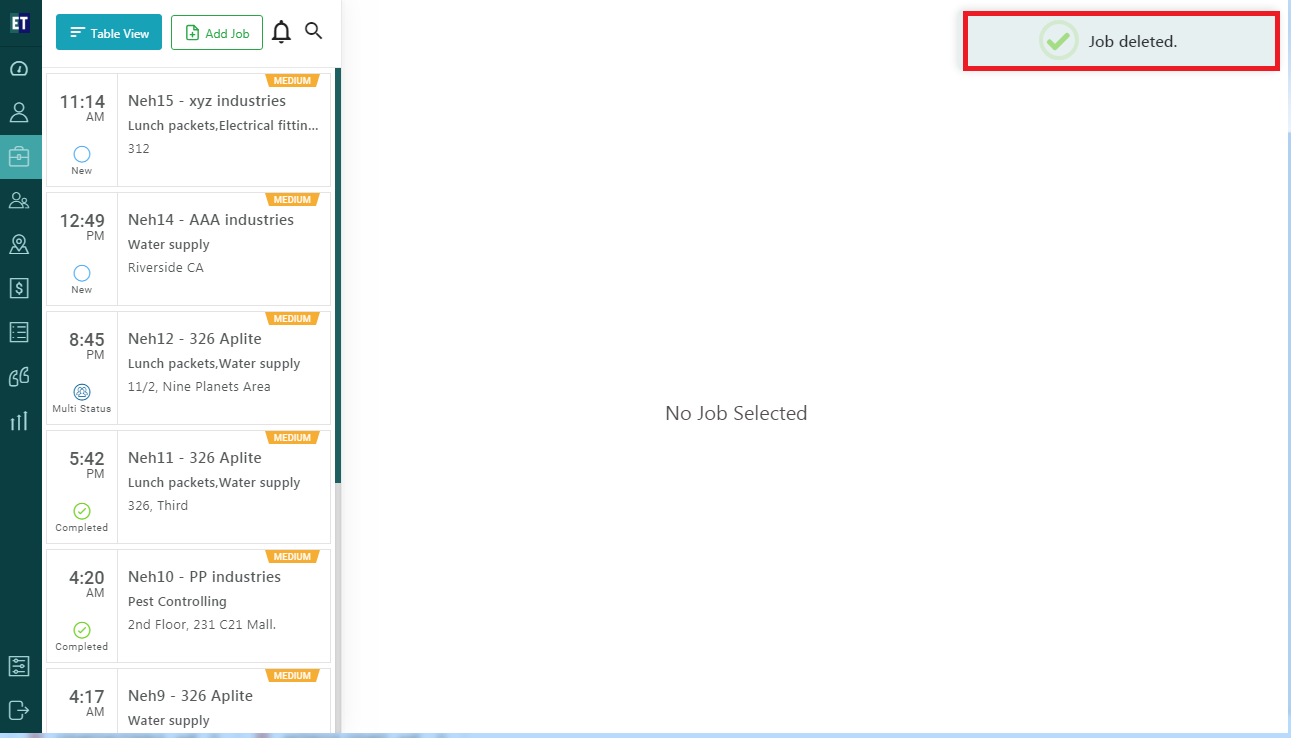Screen dimensions: 1291x738
Task: Click the green check icon in notification
Action: (x=1057, y=41)
